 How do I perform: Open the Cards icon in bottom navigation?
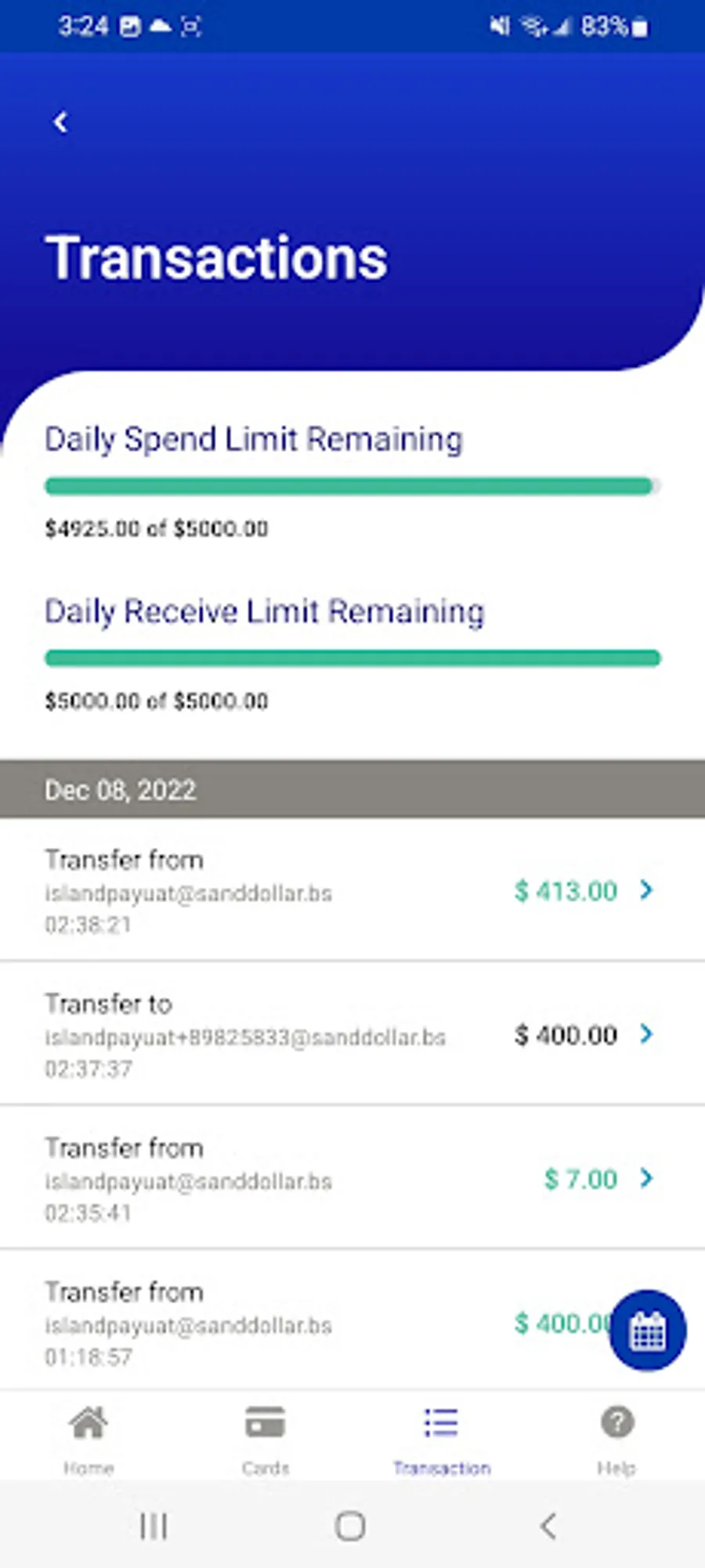[265, 1422]
